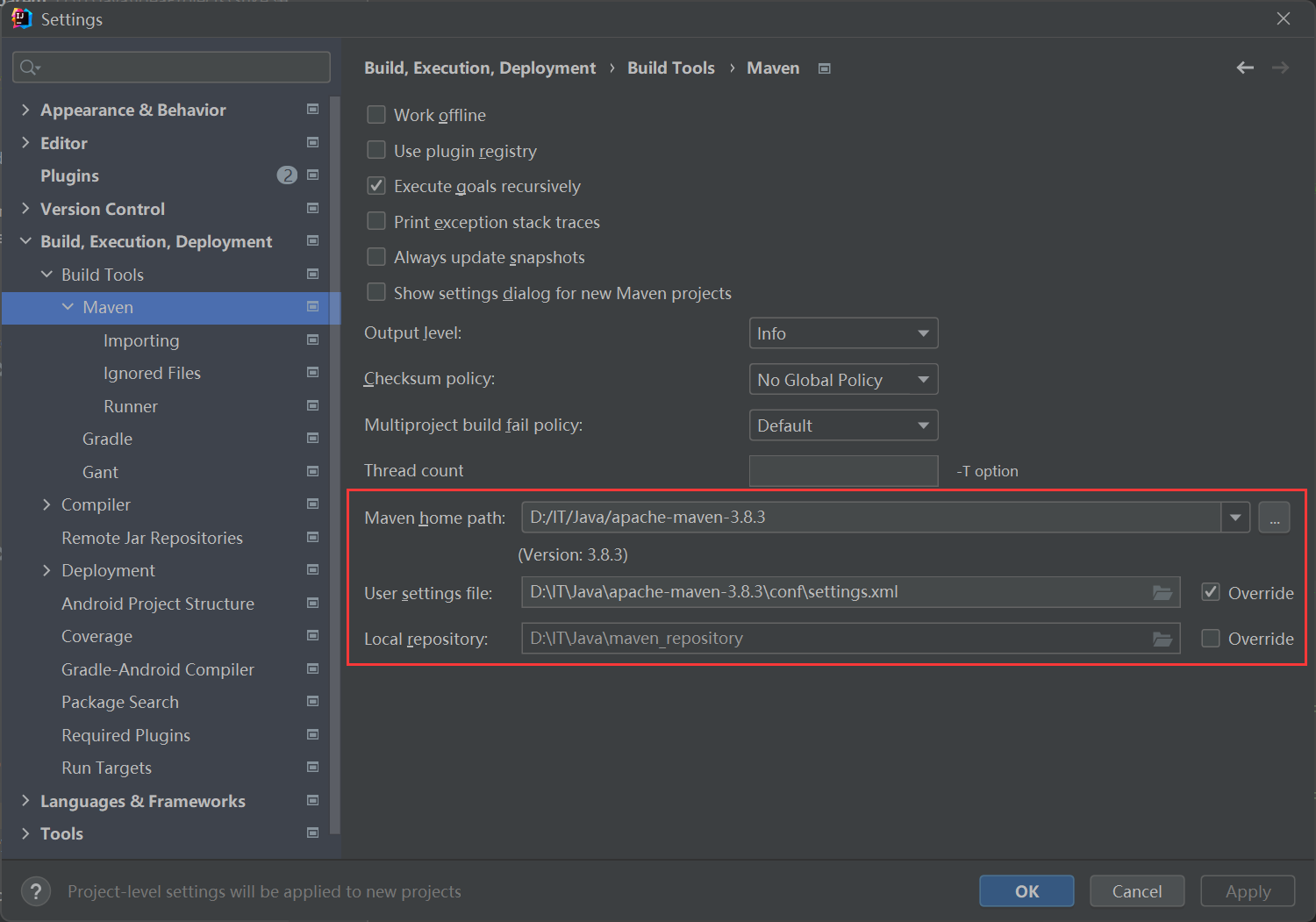The image size is (1316, 922).
Task: Open the Importing settings page
Action: click(x=141, y=340)
